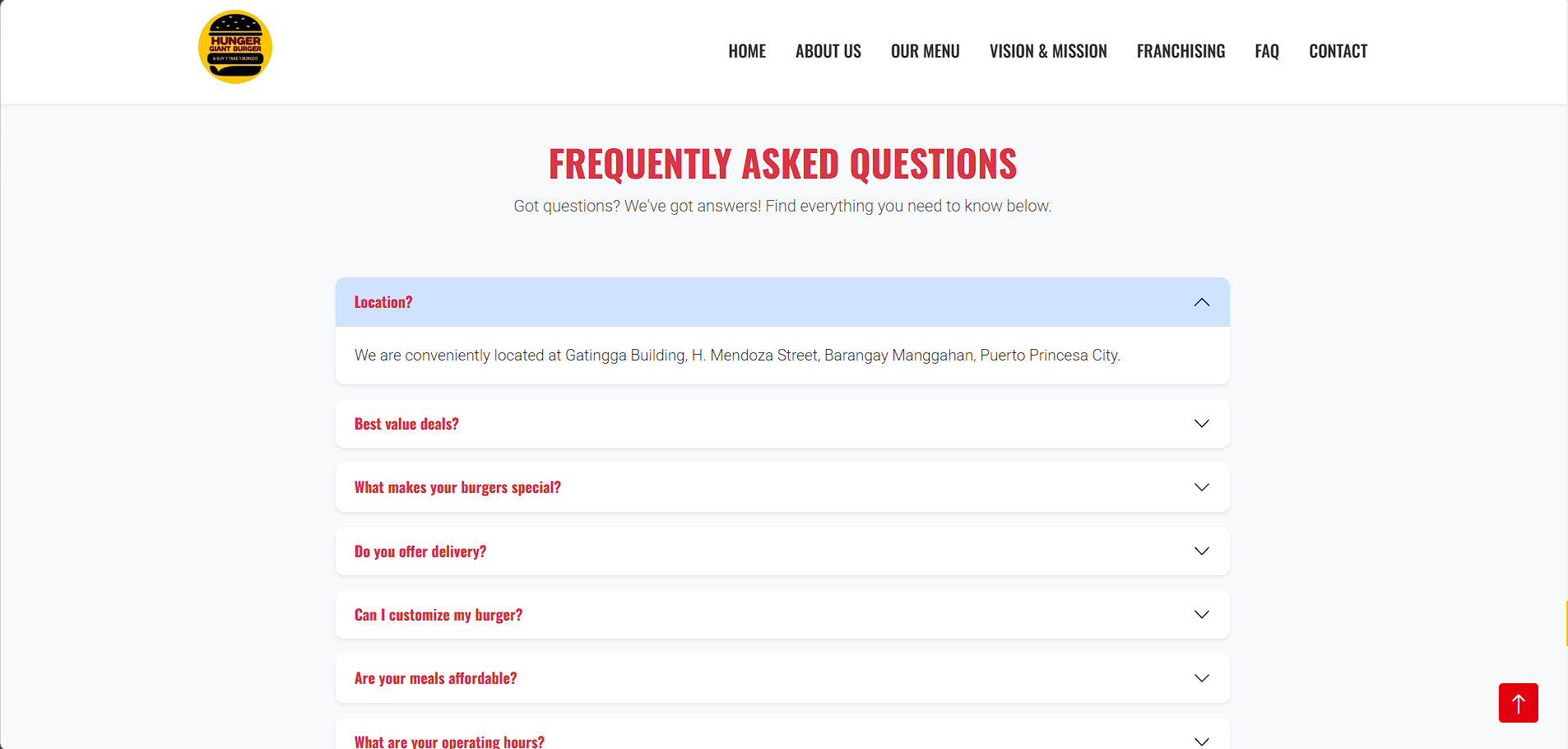Navigate to ABOUT US
The image size is (1568, 749).
pyautogui.click(x=828, y=50)
